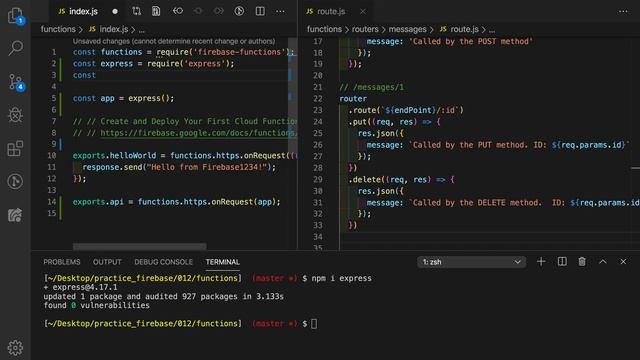Open the DEBUG CONSOLE panel tab
640x360 pixels.
click(x=163, y=262)
